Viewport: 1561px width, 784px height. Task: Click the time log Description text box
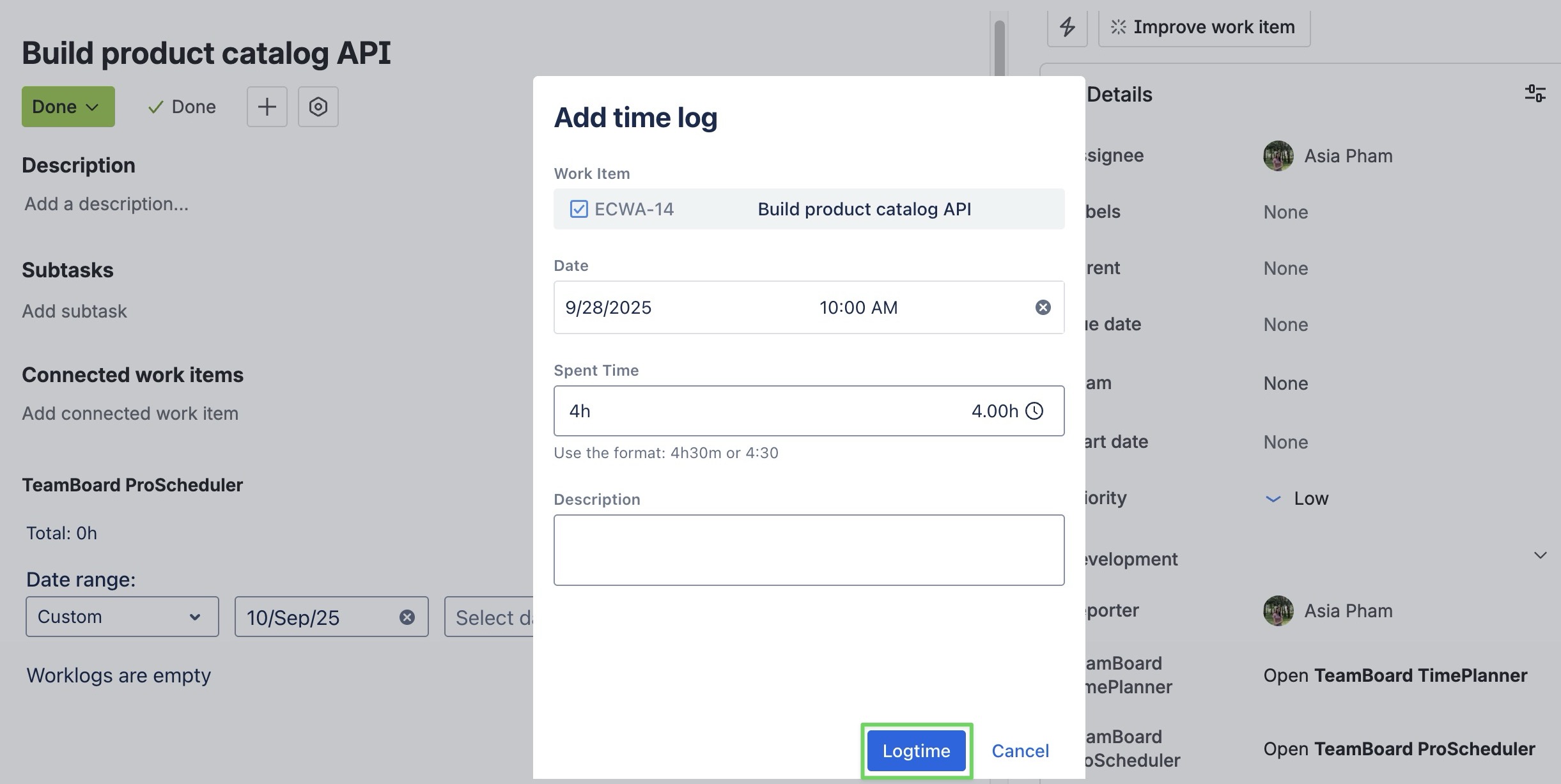[809, 550]
